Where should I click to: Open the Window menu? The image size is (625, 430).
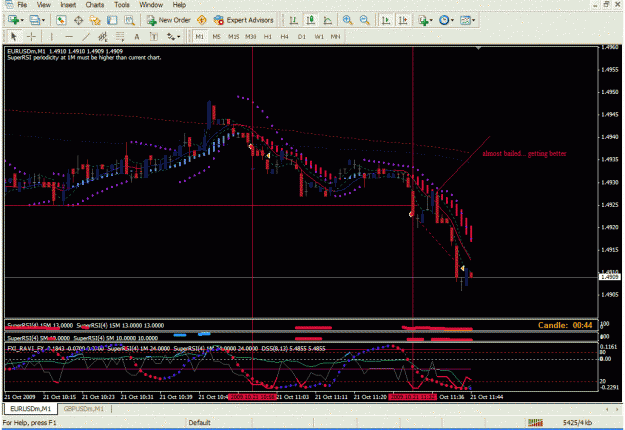coord(151,5)
